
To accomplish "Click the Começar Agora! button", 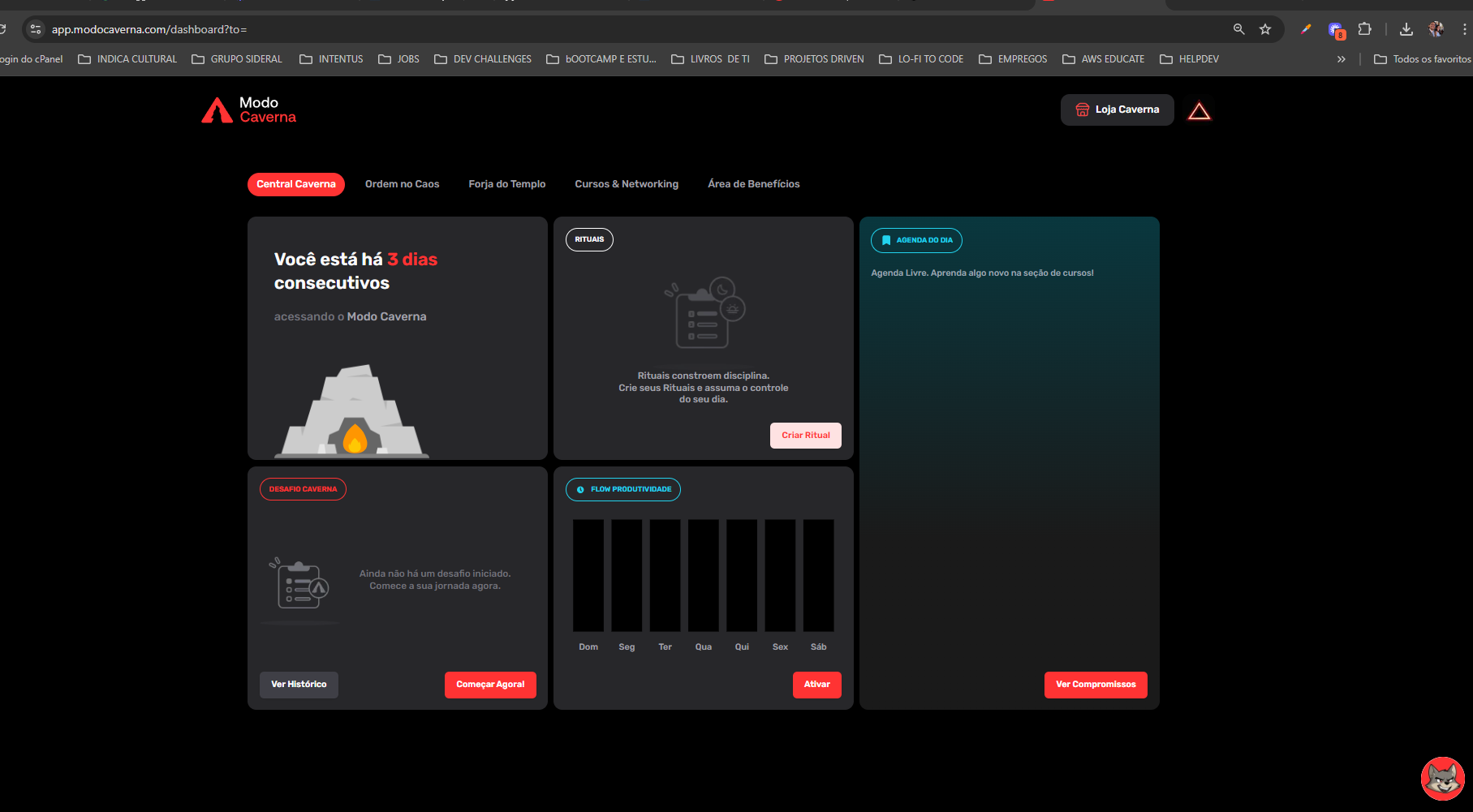I will 490,685.
